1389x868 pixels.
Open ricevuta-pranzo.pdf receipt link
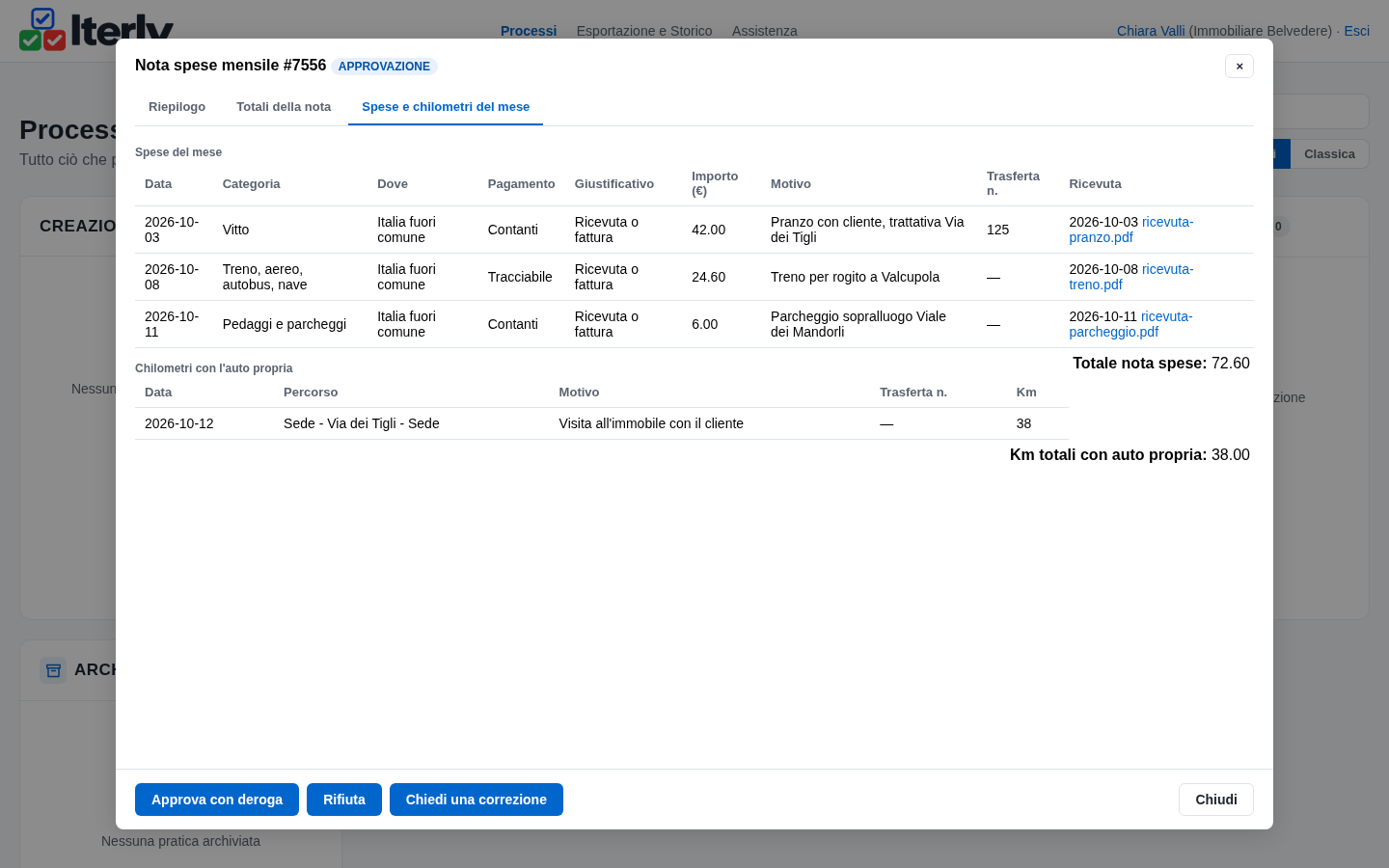tap(1130, 230)
